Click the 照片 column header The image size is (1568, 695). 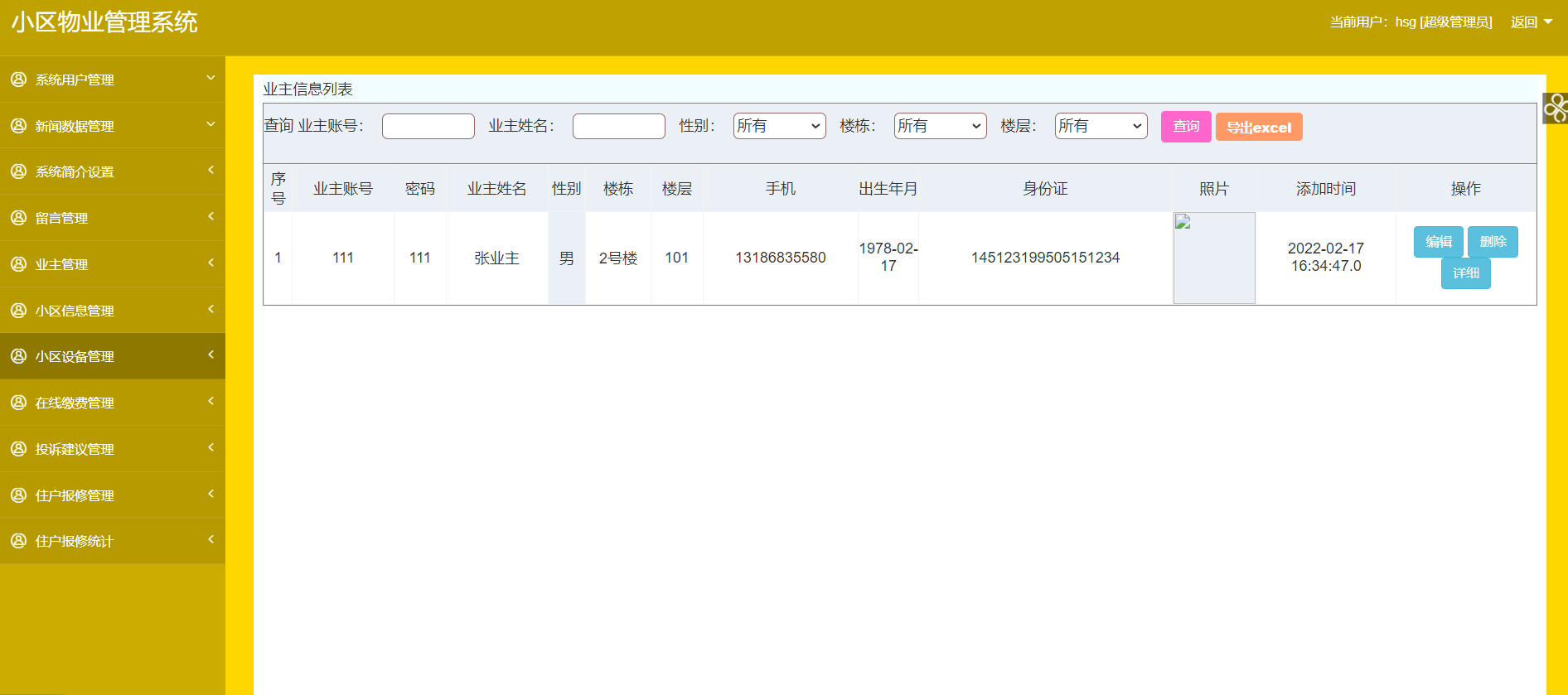[x=1214, y=189]
